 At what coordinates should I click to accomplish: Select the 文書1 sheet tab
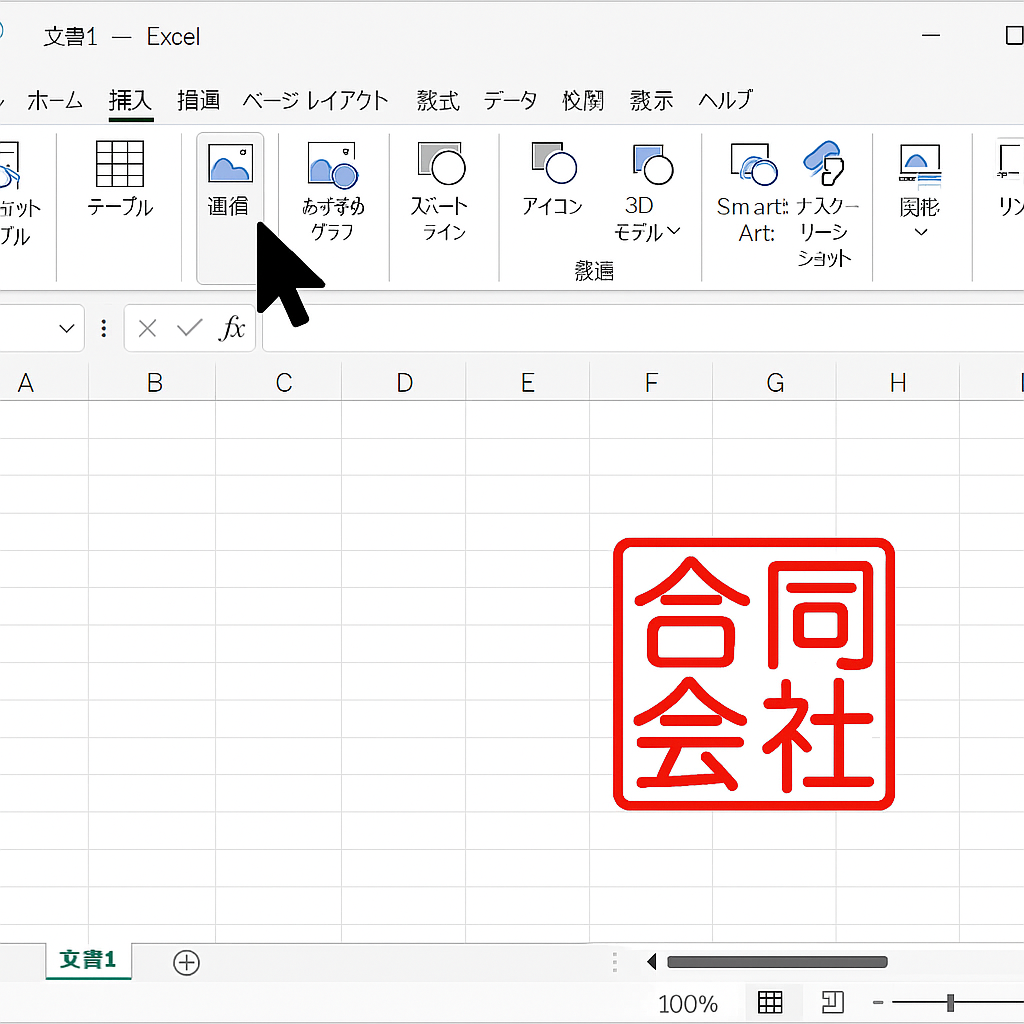(88, 960)
